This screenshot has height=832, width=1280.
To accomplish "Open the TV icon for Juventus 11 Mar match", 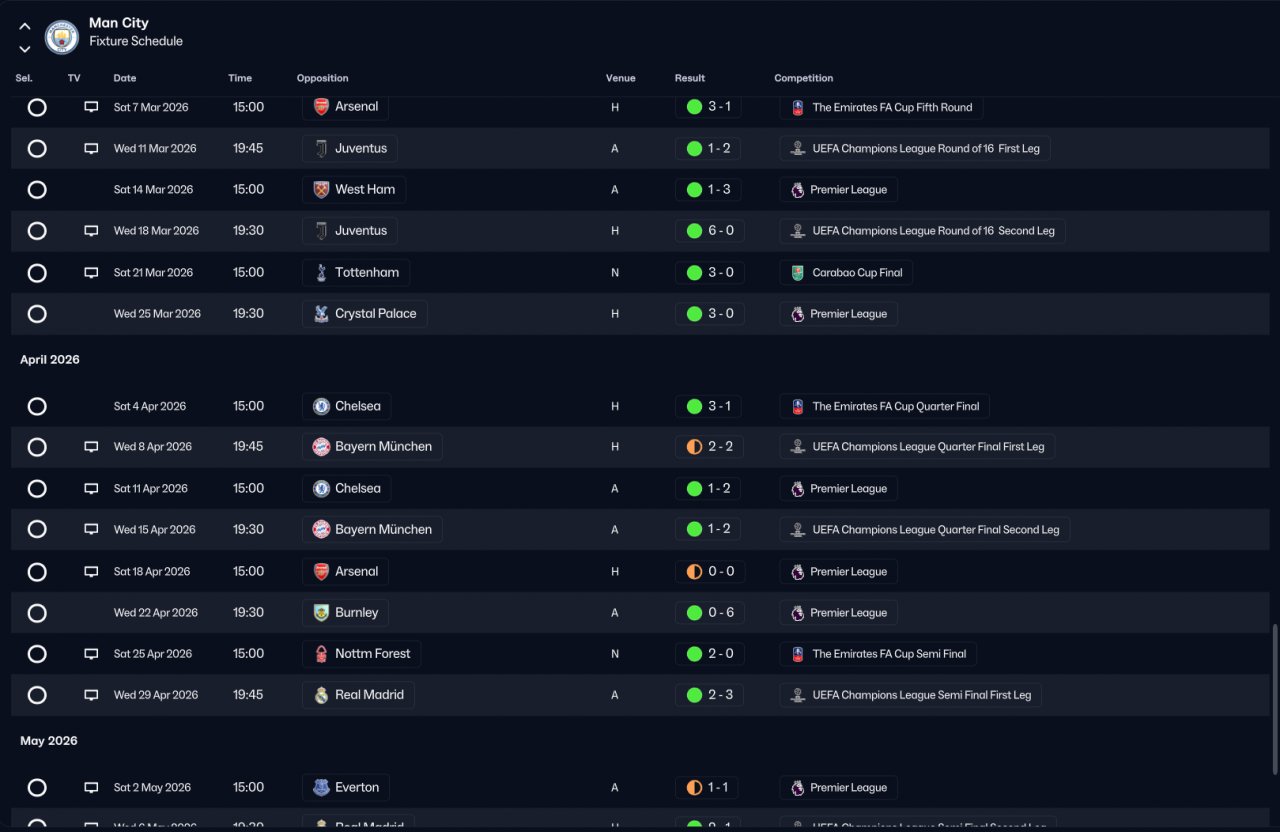I will point(91,148).
